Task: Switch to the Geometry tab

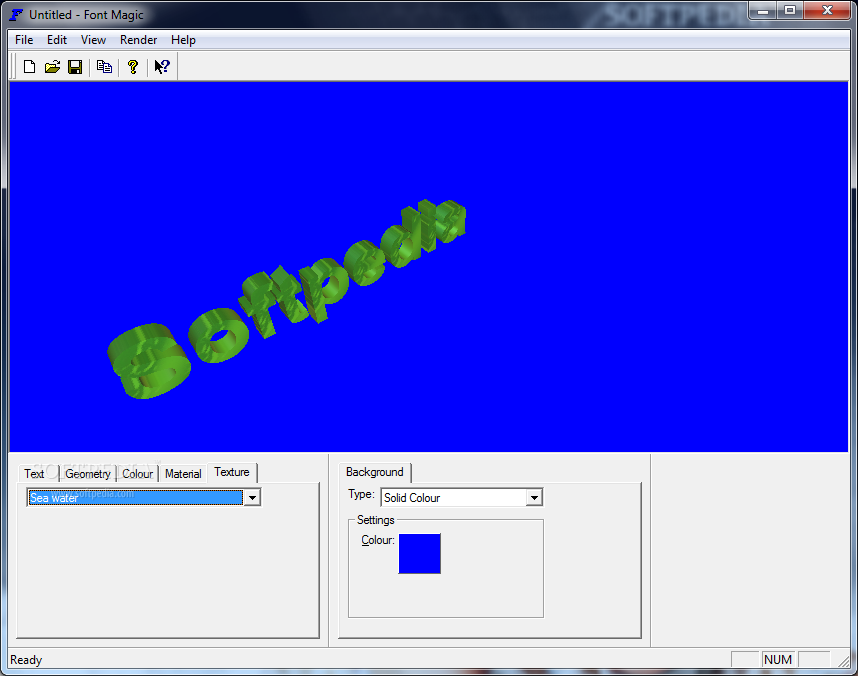Action: [88, 474]
